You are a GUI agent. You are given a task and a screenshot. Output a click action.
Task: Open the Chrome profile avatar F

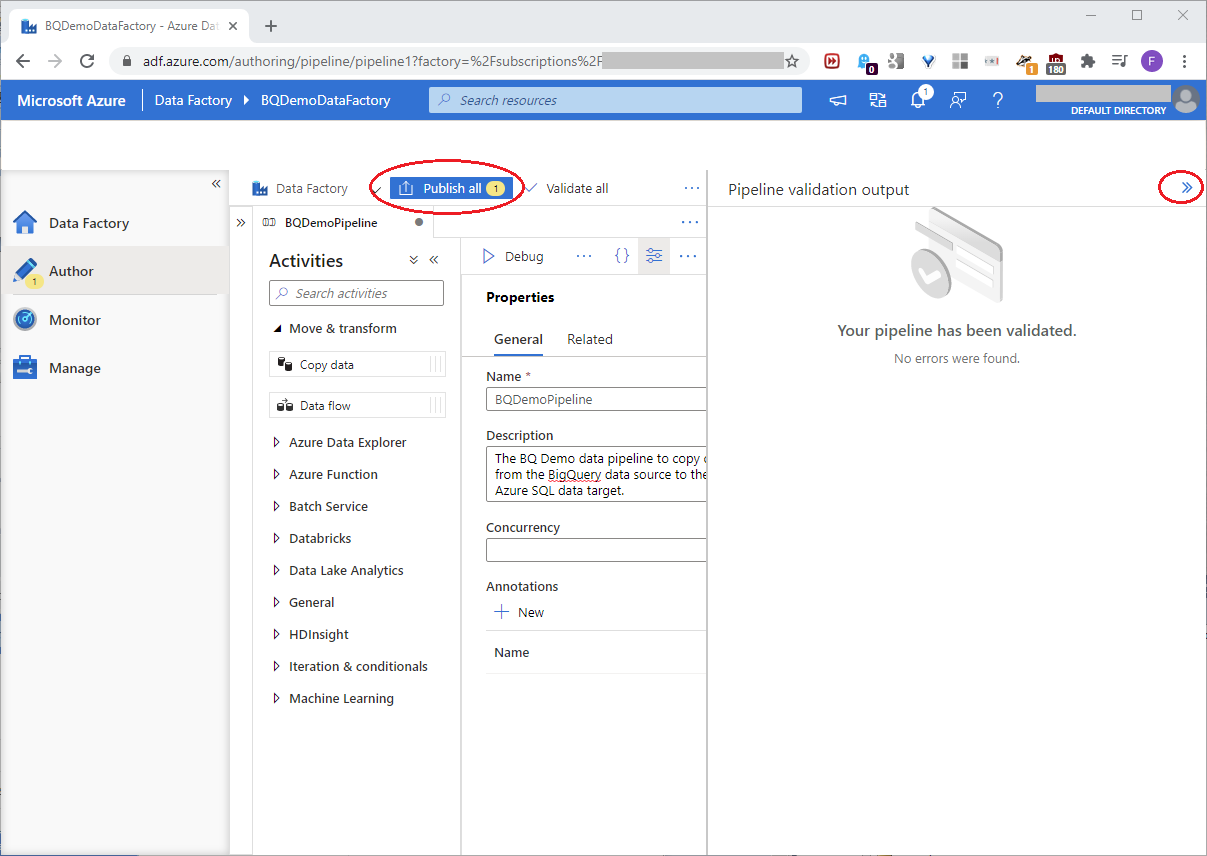1152,61
